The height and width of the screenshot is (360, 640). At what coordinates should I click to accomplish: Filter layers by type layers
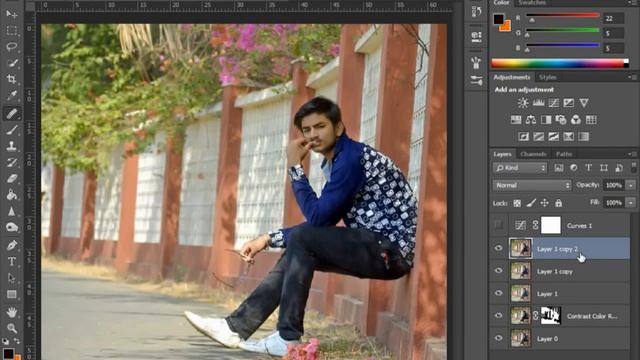coord(589,168)
